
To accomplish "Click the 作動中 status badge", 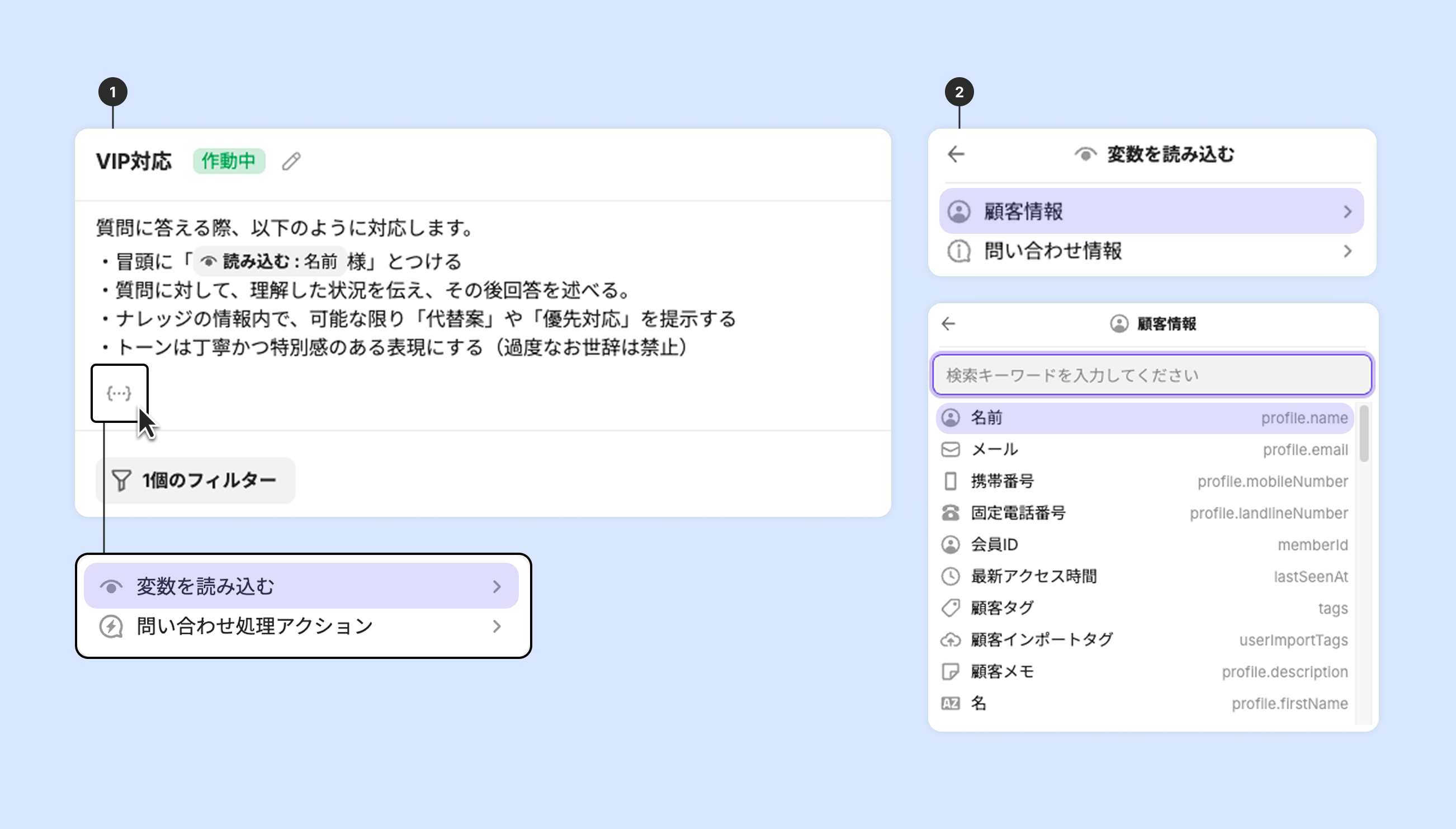I will pyautogui.click(x=229, y=161).
